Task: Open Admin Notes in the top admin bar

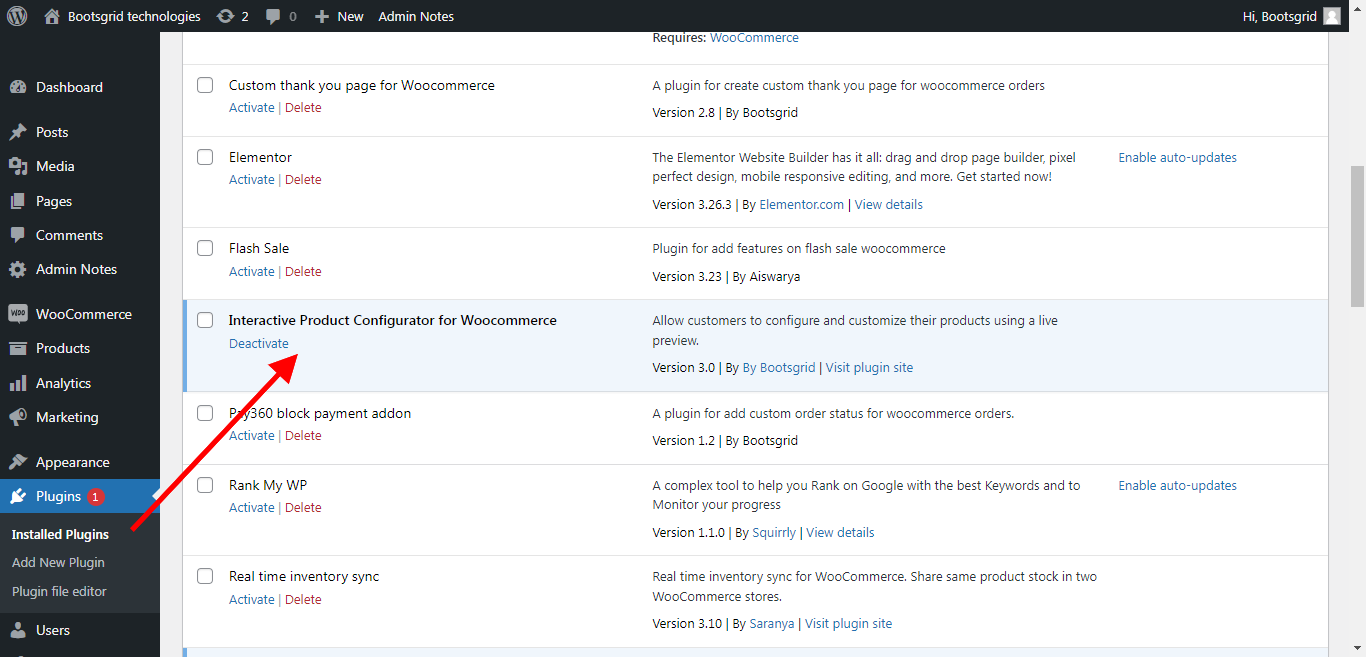Action: [416, 16]
